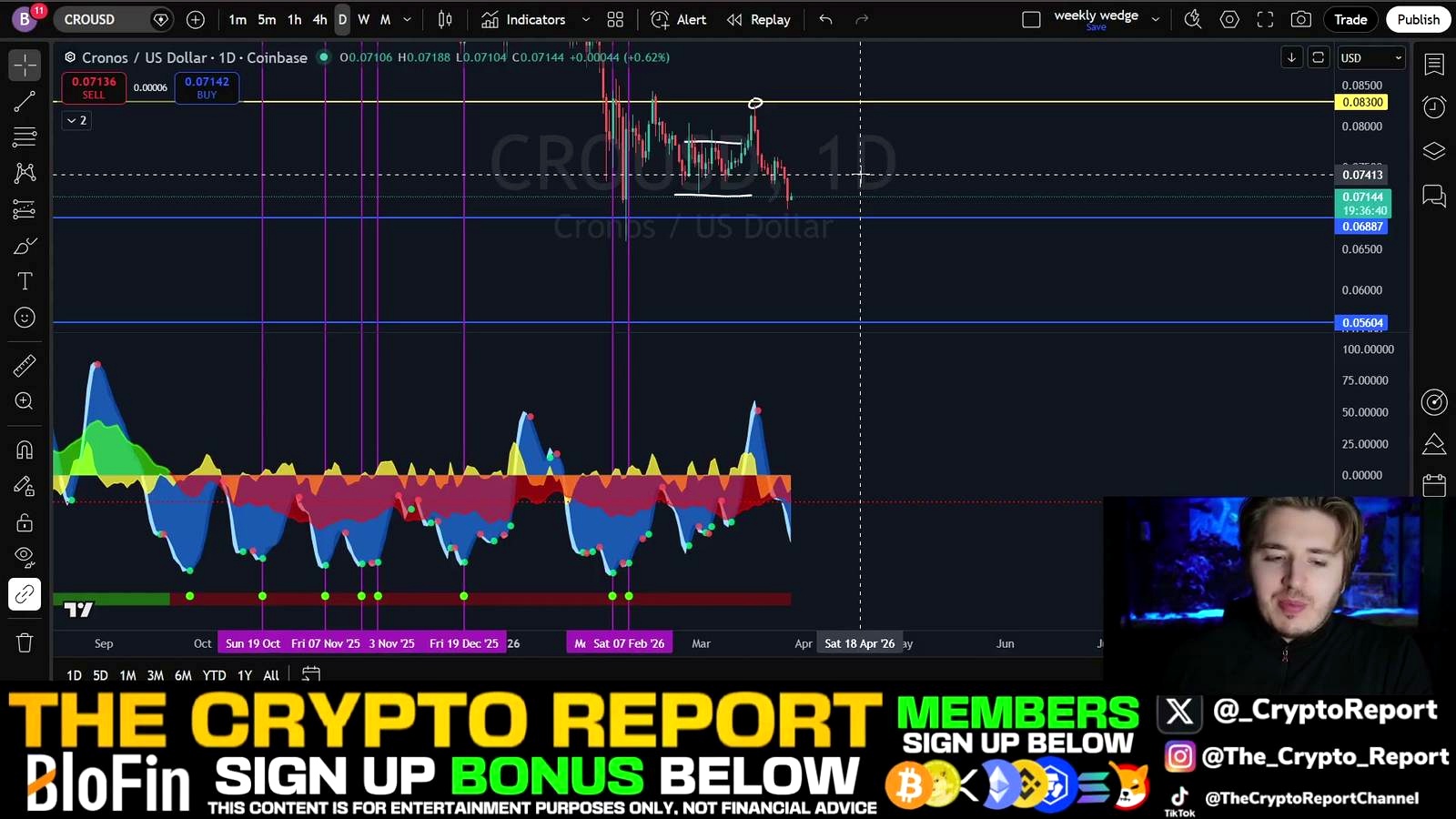Screen dimensions: 1456x819
Task: Select the crosshair cursor tool
Action: (x=25, y=65)
